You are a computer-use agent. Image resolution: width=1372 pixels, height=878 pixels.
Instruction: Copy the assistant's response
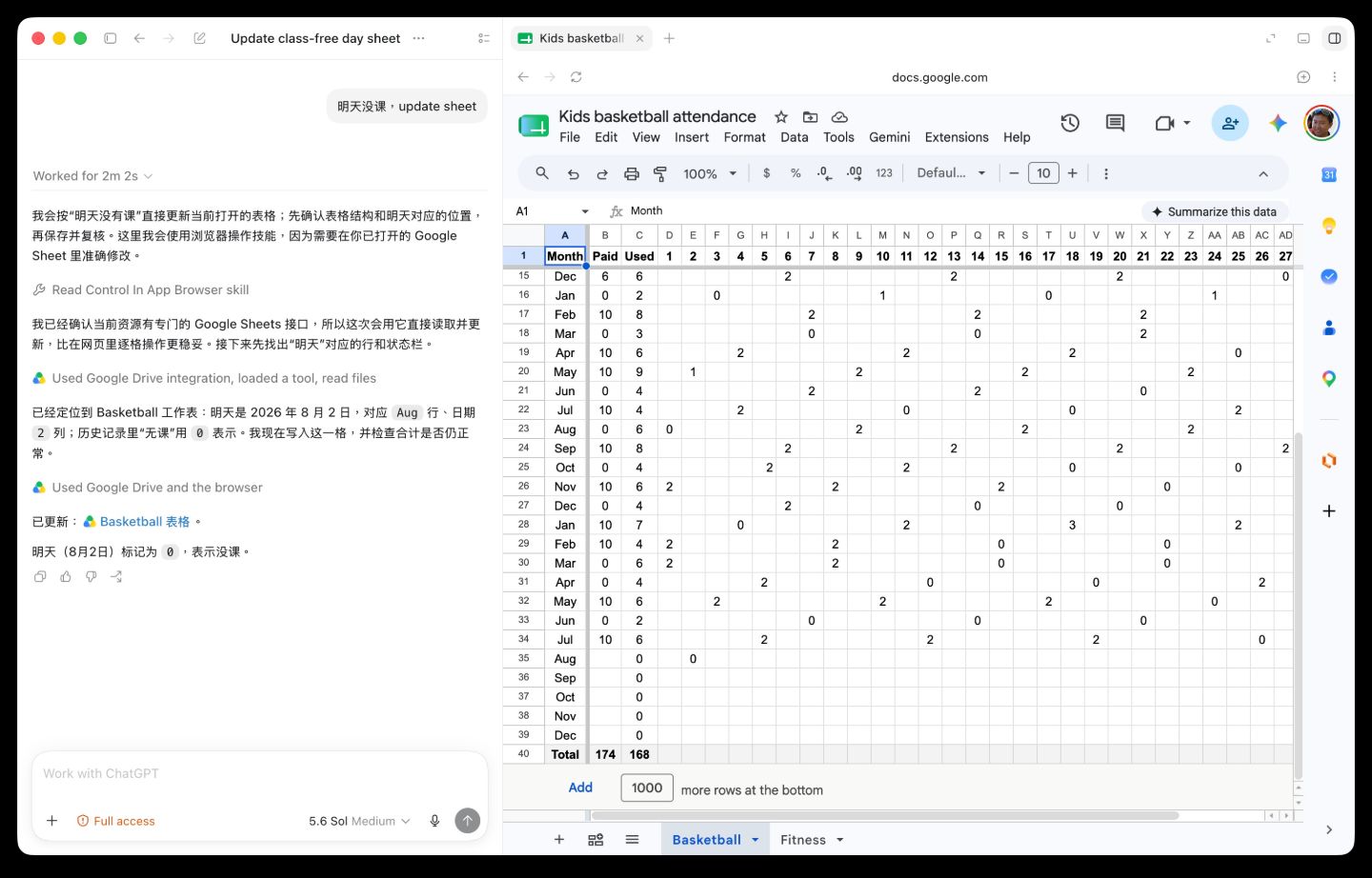click(40, 576)
